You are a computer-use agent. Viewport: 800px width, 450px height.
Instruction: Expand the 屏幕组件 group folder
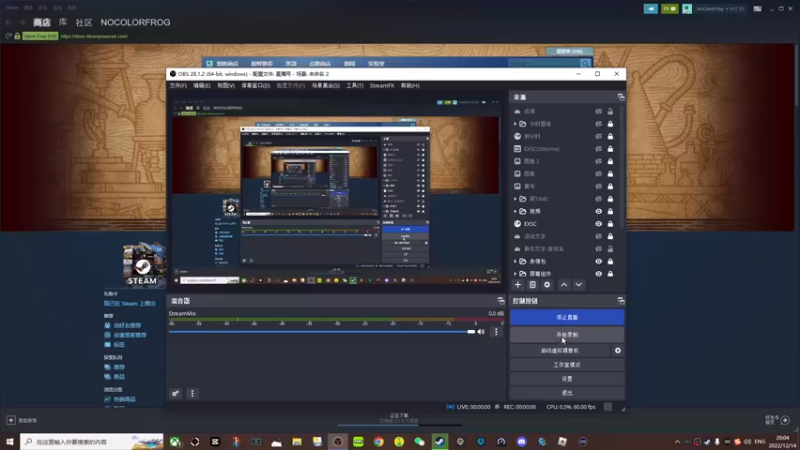(x=515, y=274)
